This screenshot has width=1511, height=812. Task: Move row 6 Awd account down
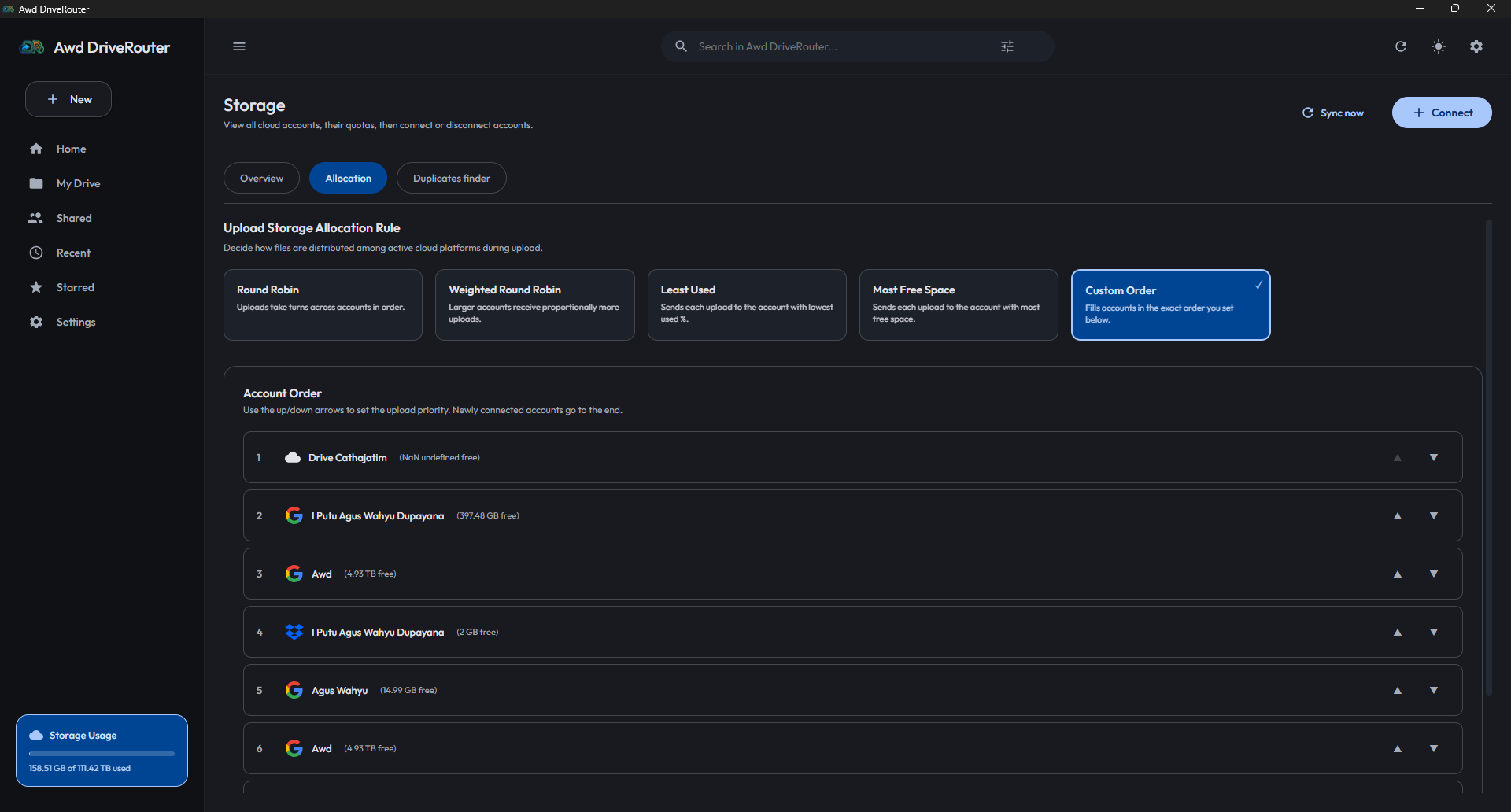click(x=1434, y=748)
